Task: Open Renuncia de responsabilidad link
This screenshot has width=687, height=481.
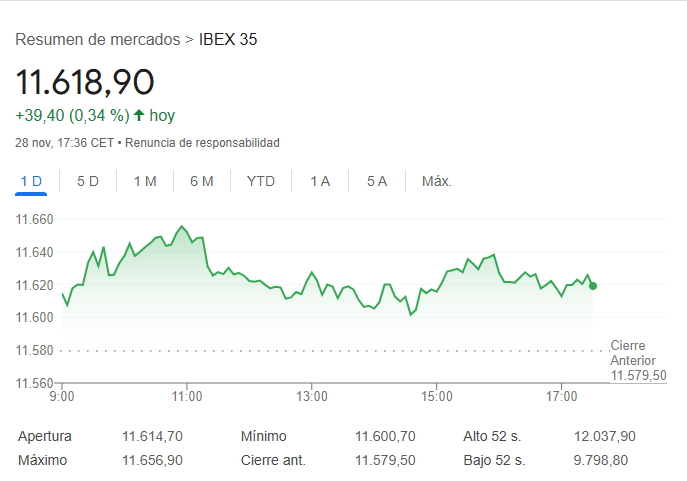Action: coord(202,143)
